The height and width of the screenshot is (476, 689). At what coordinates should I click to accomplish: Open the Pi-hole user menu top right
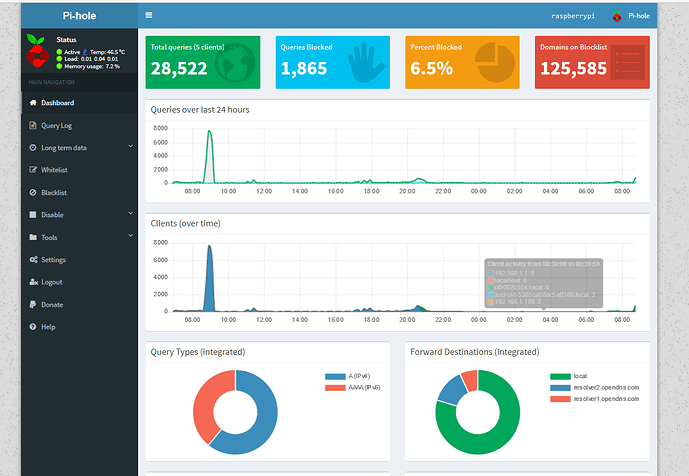tap(631, 16)
